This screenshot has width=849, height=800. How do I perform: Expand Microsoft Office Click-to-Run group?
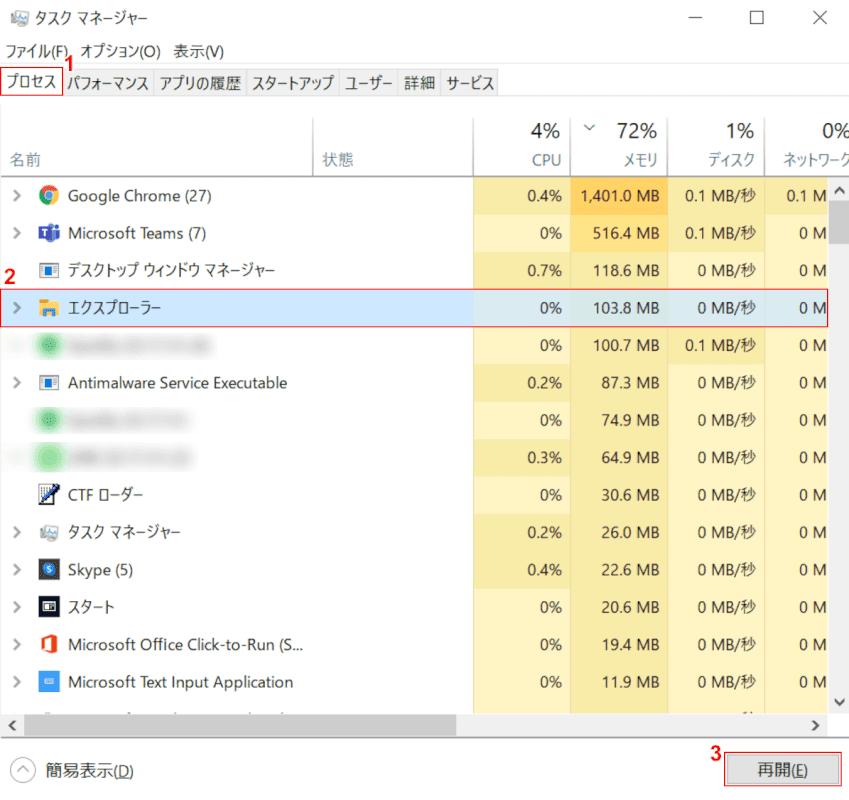pos(17,644)
